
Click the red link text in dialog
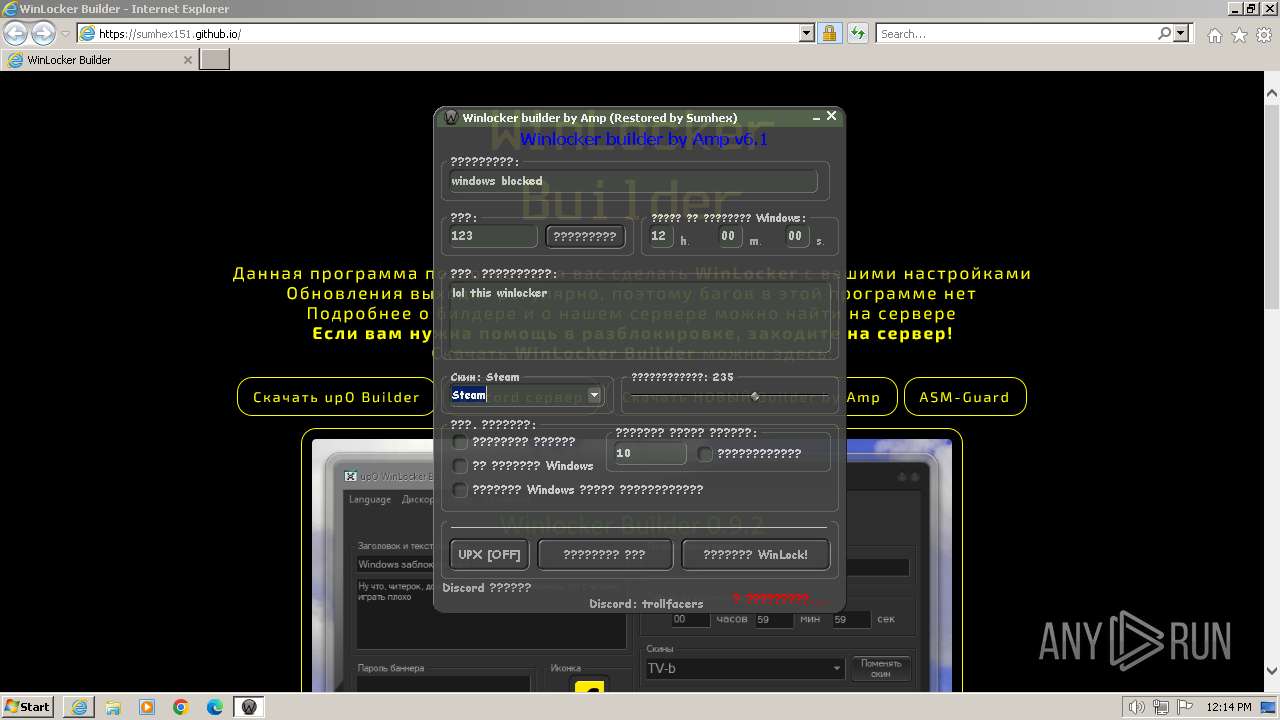[780, 599]
